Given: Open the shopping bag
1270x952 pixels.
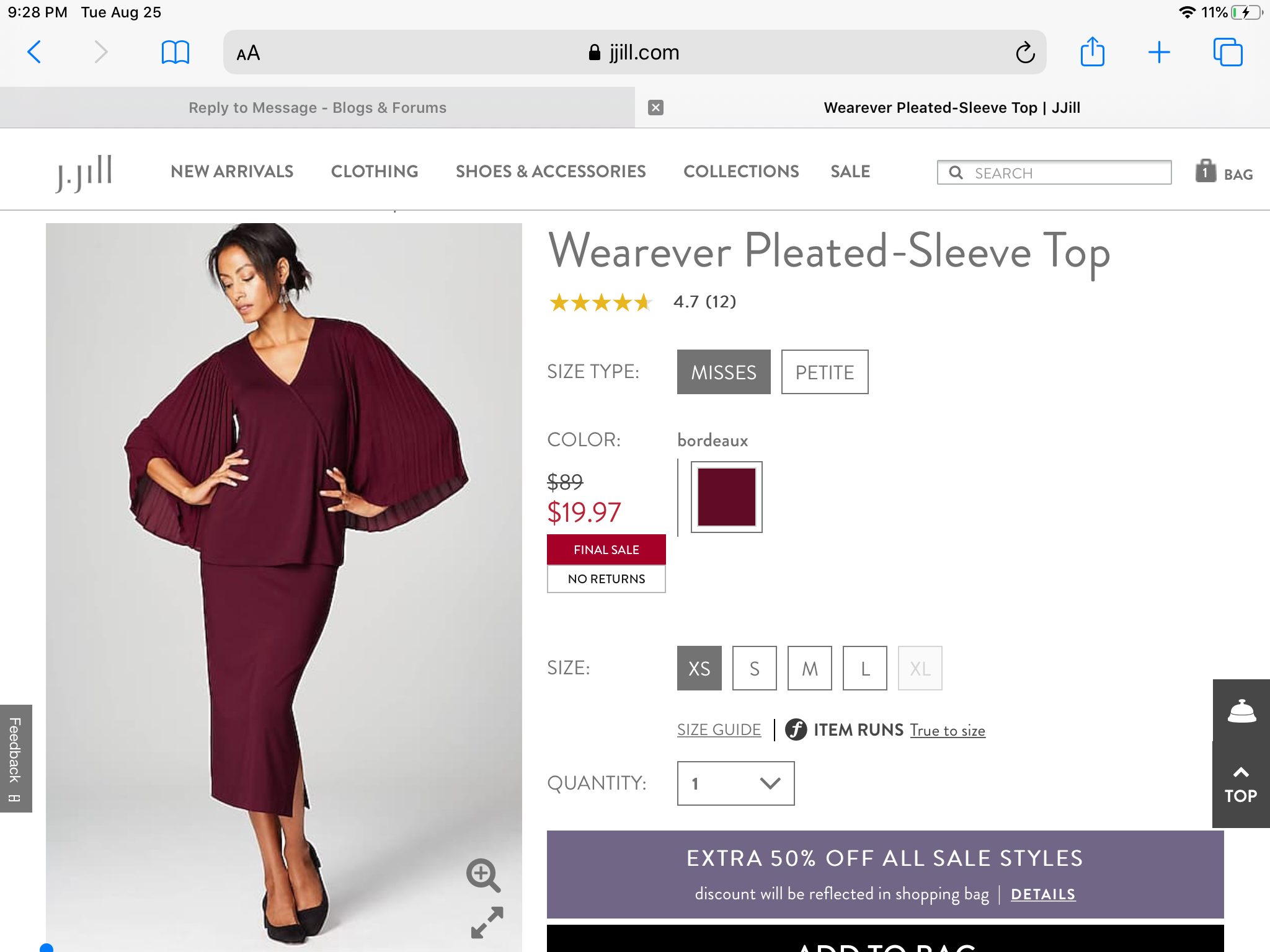Looking at the screenshot, I should 1223,172.
